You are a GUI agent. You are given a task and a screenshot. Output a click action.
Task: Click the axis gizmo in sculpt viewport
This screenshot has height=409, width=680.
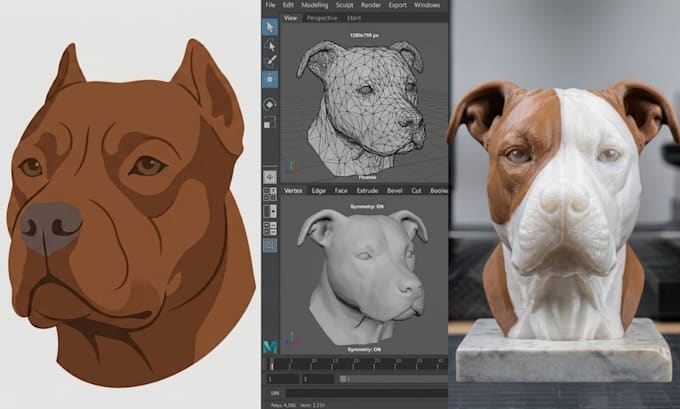[291, 338]
